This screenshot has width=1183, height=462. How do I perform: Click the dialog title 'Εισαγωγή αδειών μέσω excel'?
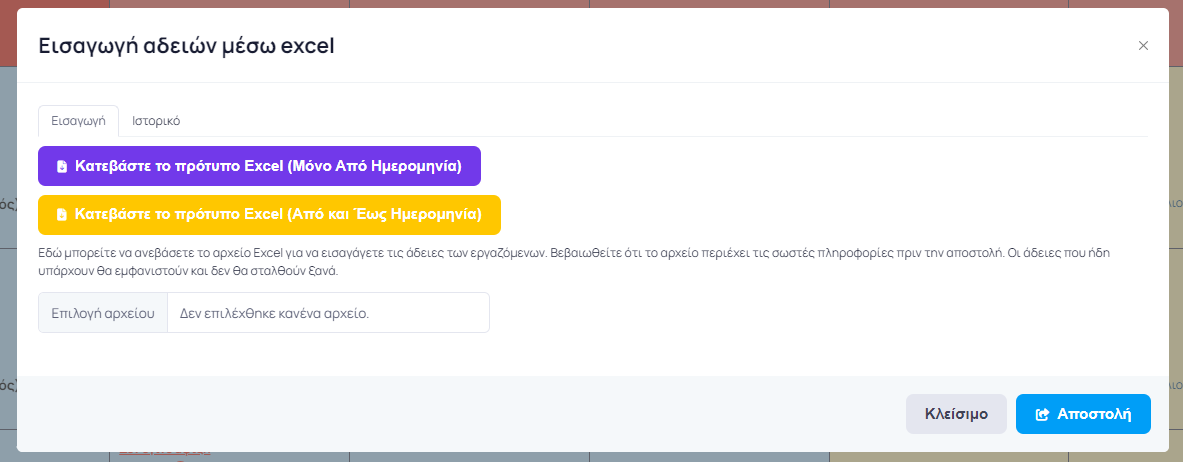pyautogui.click(x=186, y=46)
